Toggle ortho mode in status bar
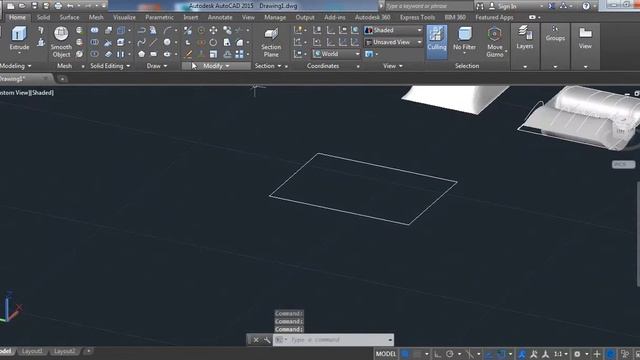Image resolution: width=640 pixels, height=360 pixels. [438, 354]
